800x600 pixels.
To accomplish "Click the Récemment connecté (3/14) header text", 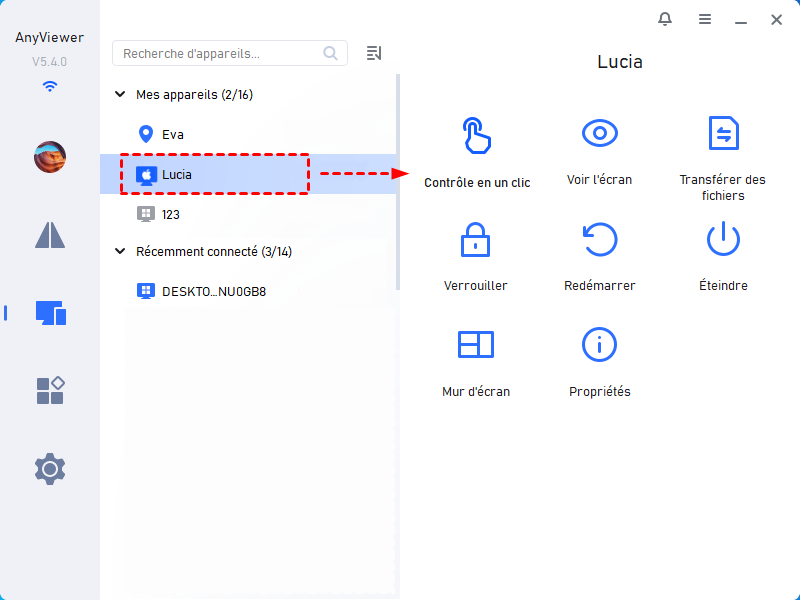I will pyautogui.click(x=214, y=252).
